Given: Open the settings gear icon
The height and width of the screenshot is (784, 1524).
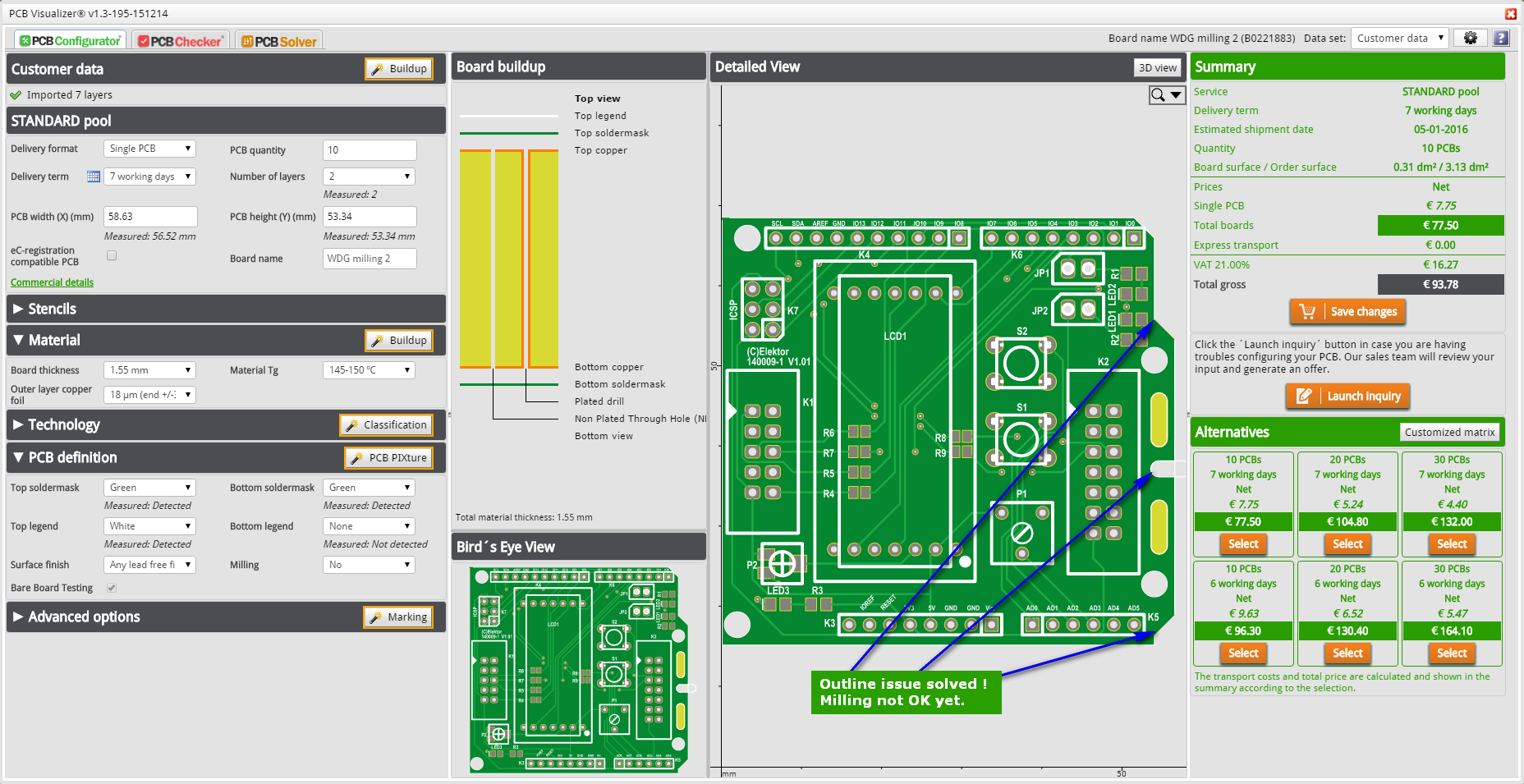Looking at the screenshot, I should click(x=1470, y=38).
